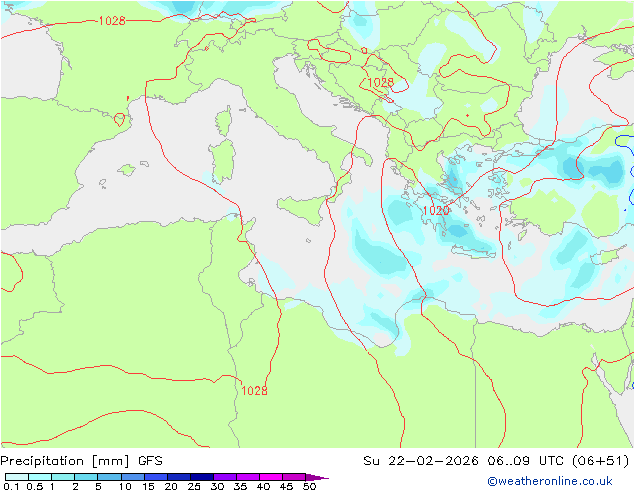Click the island of Cyprus on the map
This screenshot has height=490, width=634.
(609, 257)
